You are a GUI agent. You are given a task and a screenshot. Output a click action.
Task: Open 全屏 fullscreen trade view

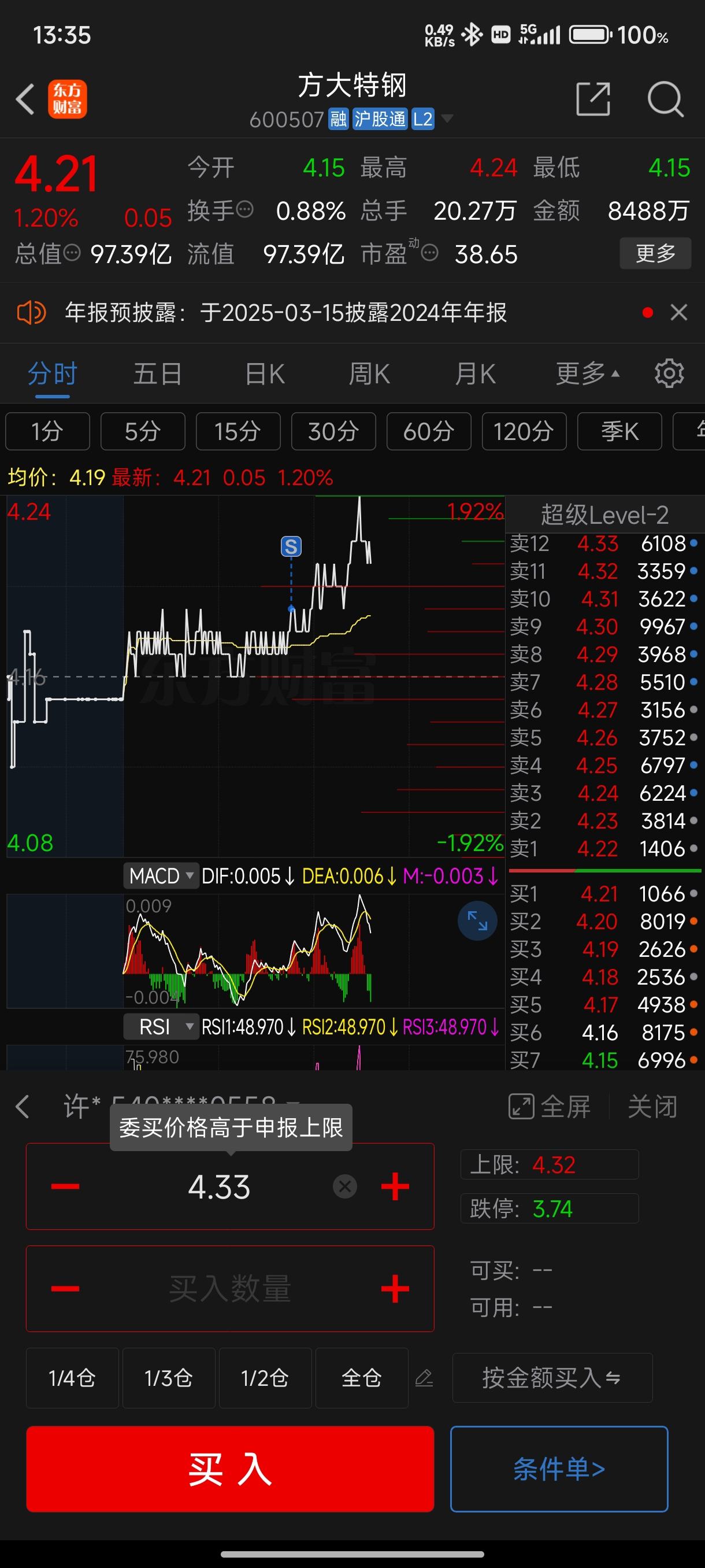coord(550,1107)
